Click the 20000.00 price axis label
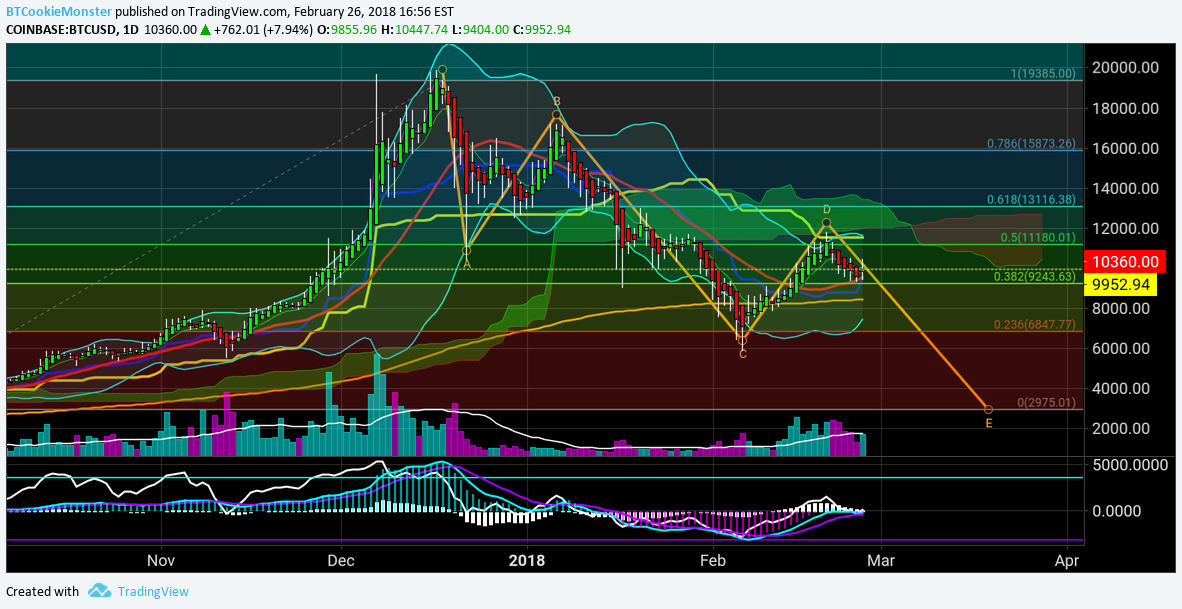Screen dimensions: 1182x609 [1123, 68]
